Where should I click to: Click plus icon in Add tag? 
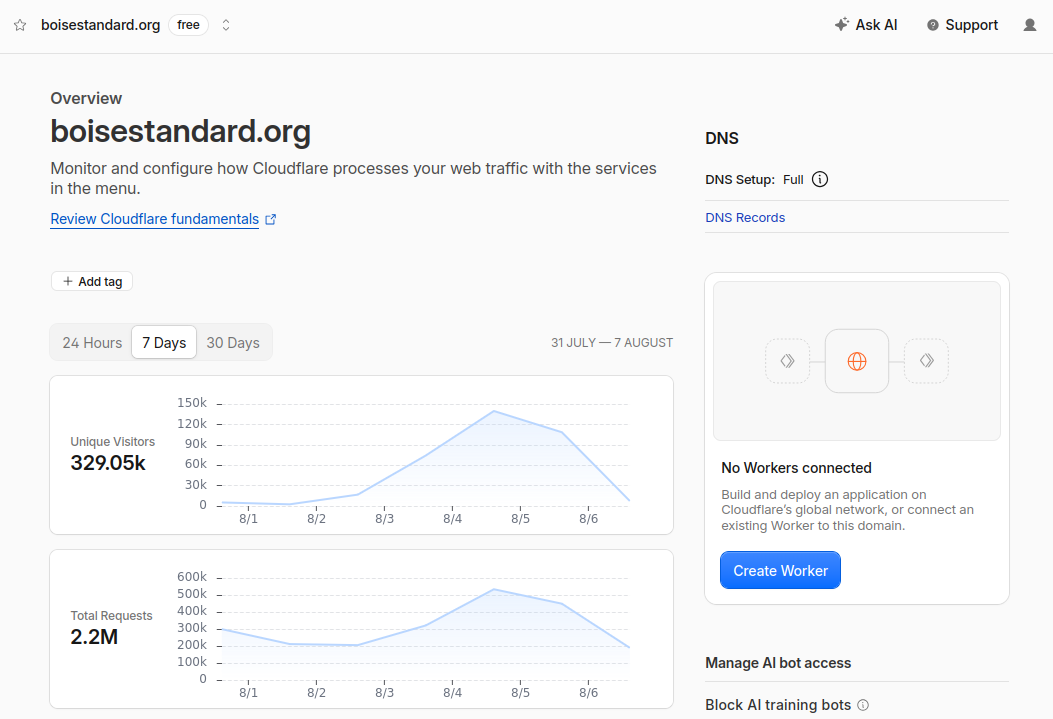tap(68, 281)
